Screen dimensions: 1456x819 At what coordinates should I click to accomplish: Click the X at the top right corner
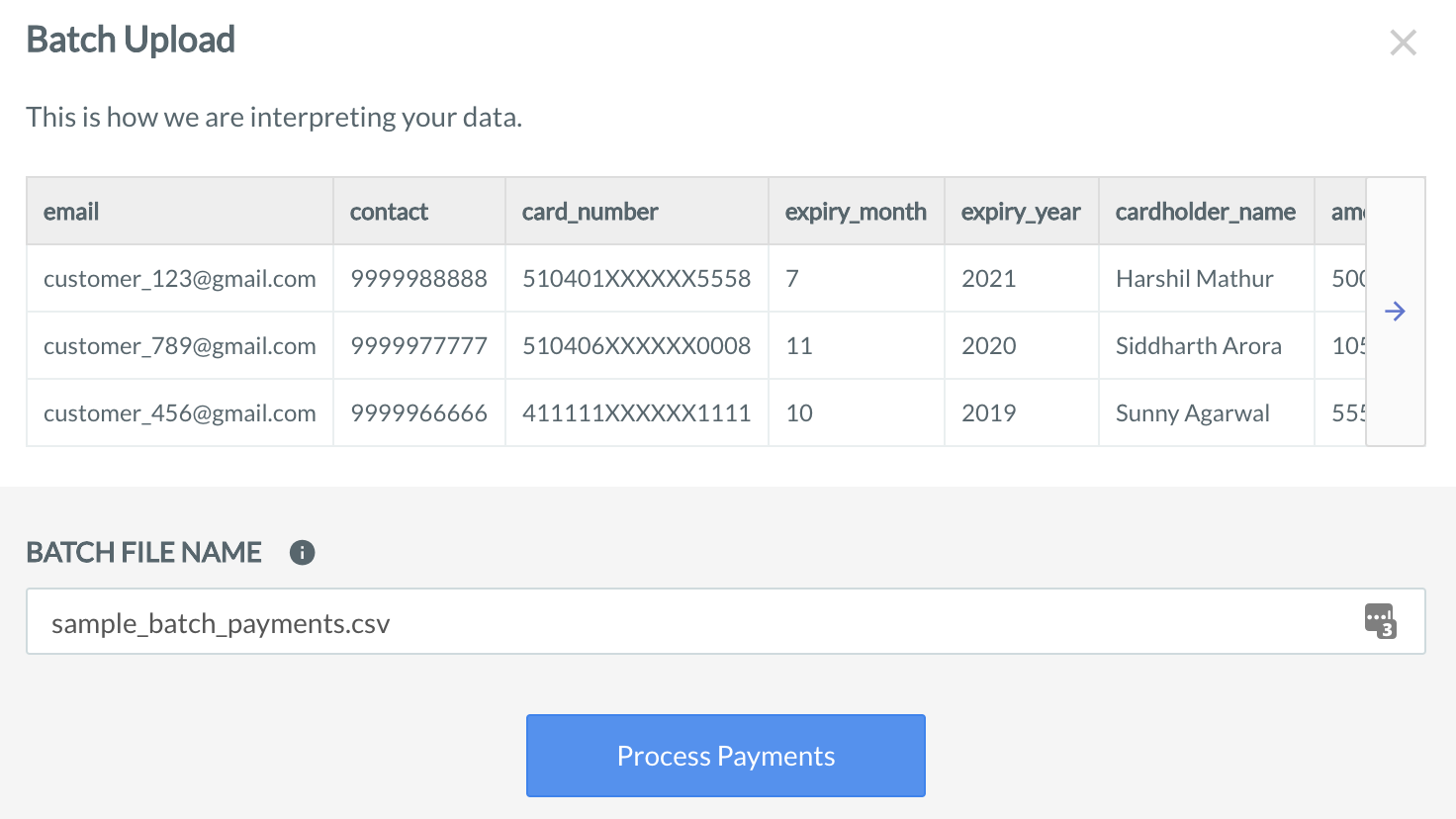[1403, 42]
